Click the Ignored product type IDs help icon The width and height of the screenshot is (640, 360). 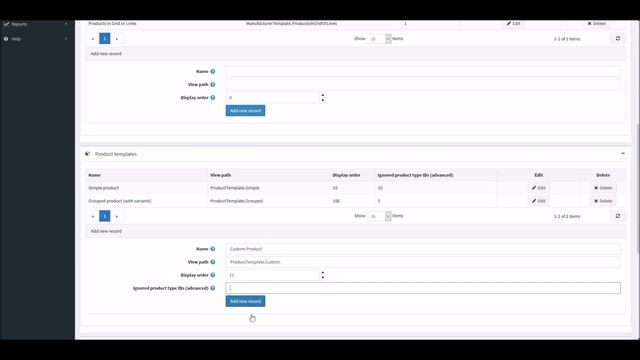(x=213, y=288)
